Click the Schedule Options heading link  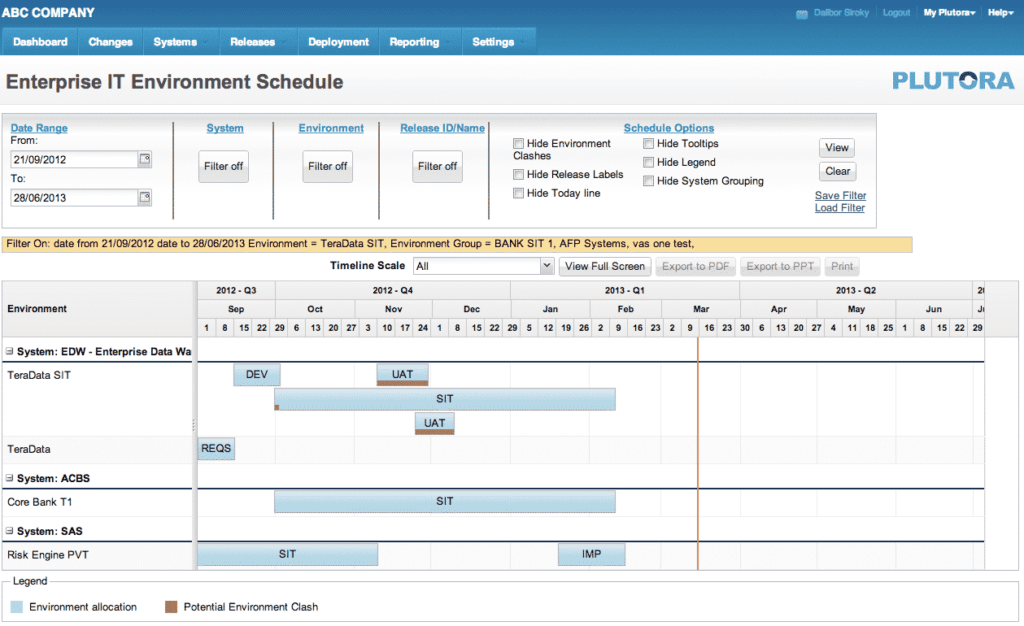click(669, 128)
